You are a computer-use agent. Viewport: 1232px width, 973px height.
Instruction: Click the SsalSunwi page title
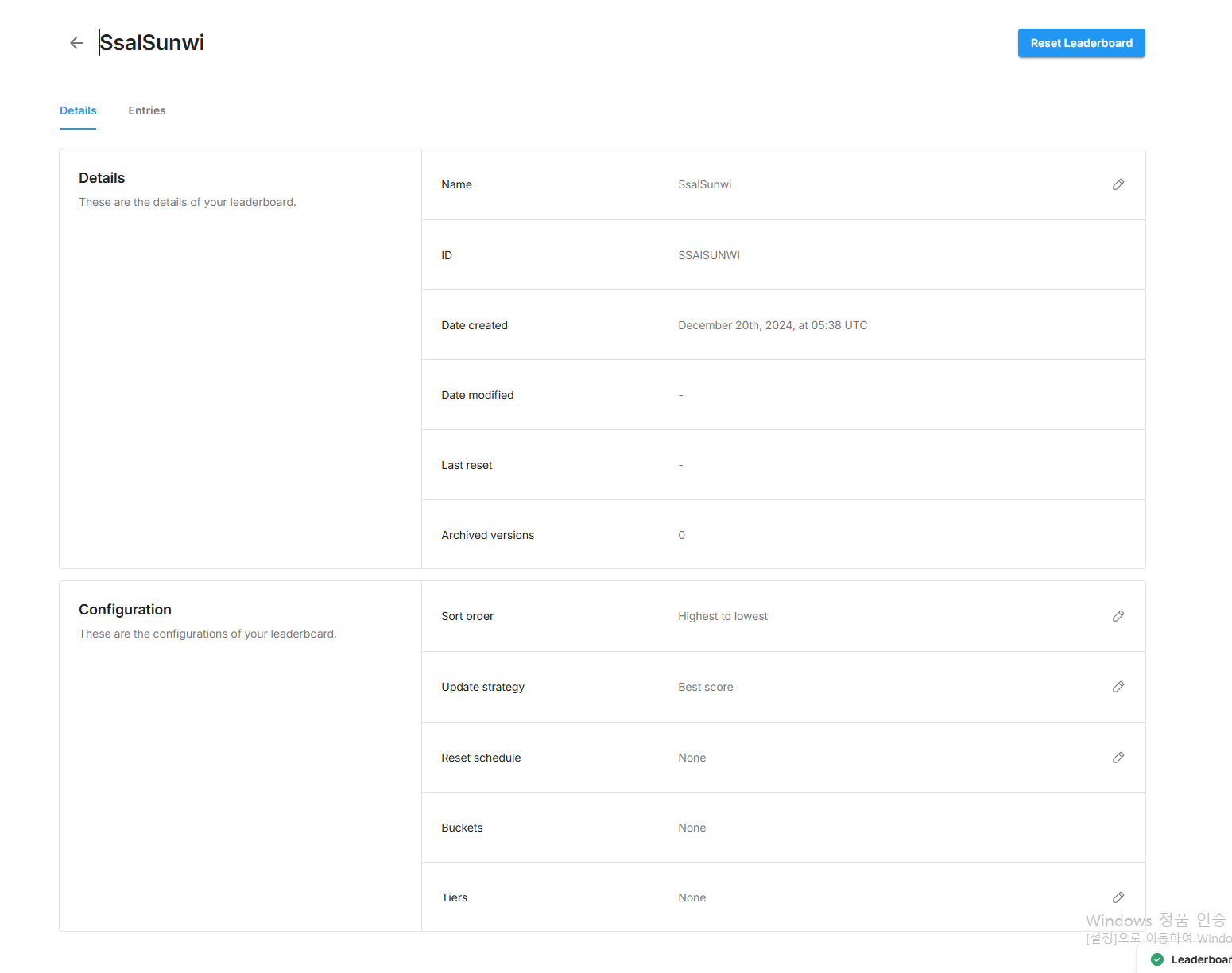tap(152, 43)
